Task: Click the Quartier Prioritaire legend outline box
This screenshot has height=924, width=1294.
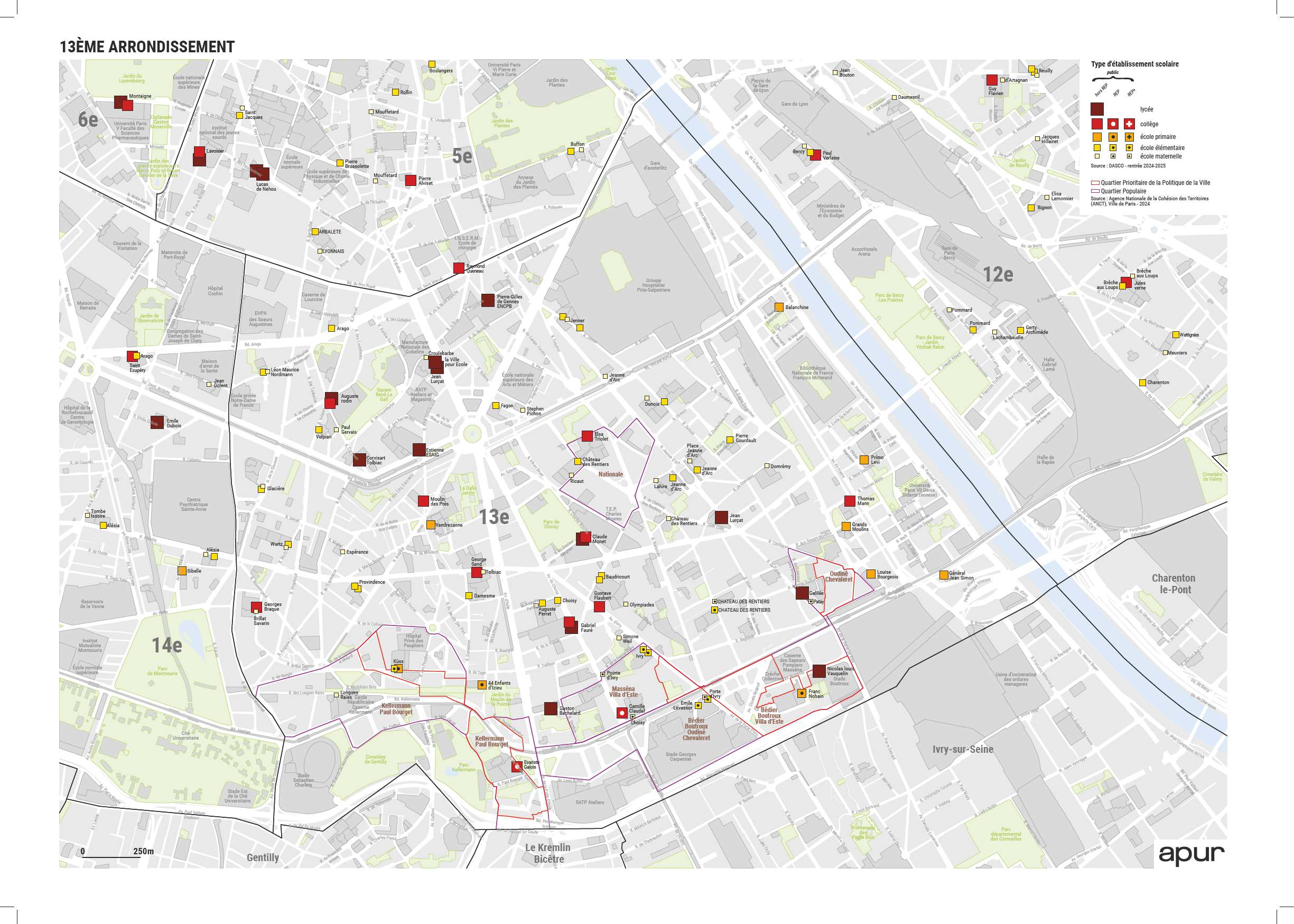Action: tap(1095, 183)
